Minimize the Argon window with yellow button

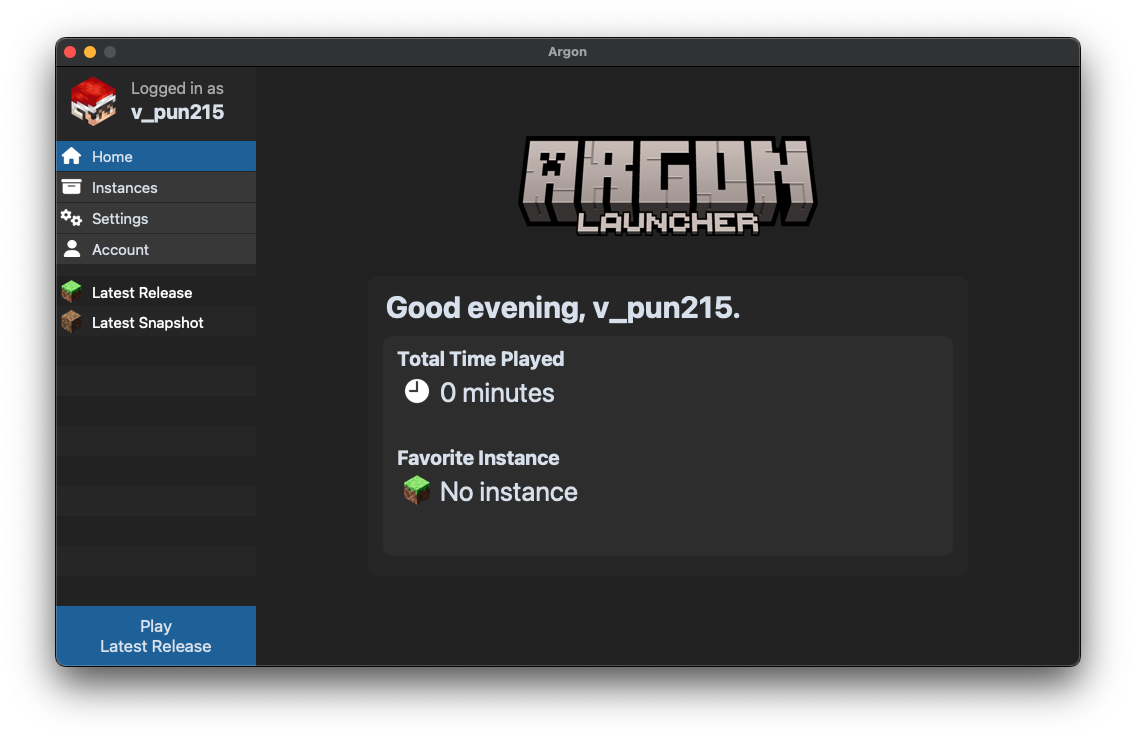click(x=90, y=52)
